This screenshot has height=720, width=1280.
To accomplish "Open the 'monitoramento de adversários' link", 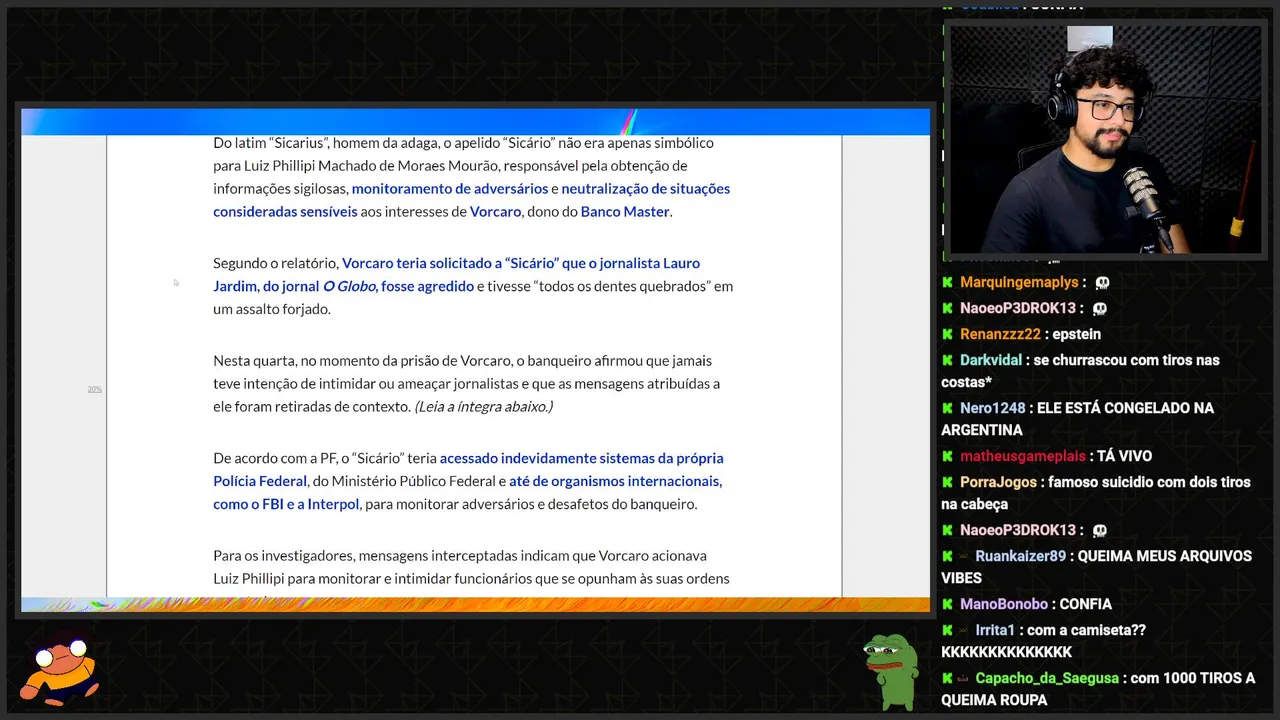I will (x=450, y=188).
